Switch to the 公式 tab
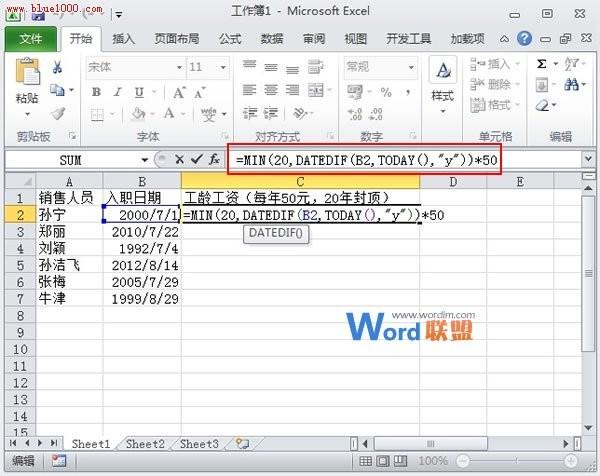The height and width of the screenshot is (476, 600). click(x=230, y=39)
